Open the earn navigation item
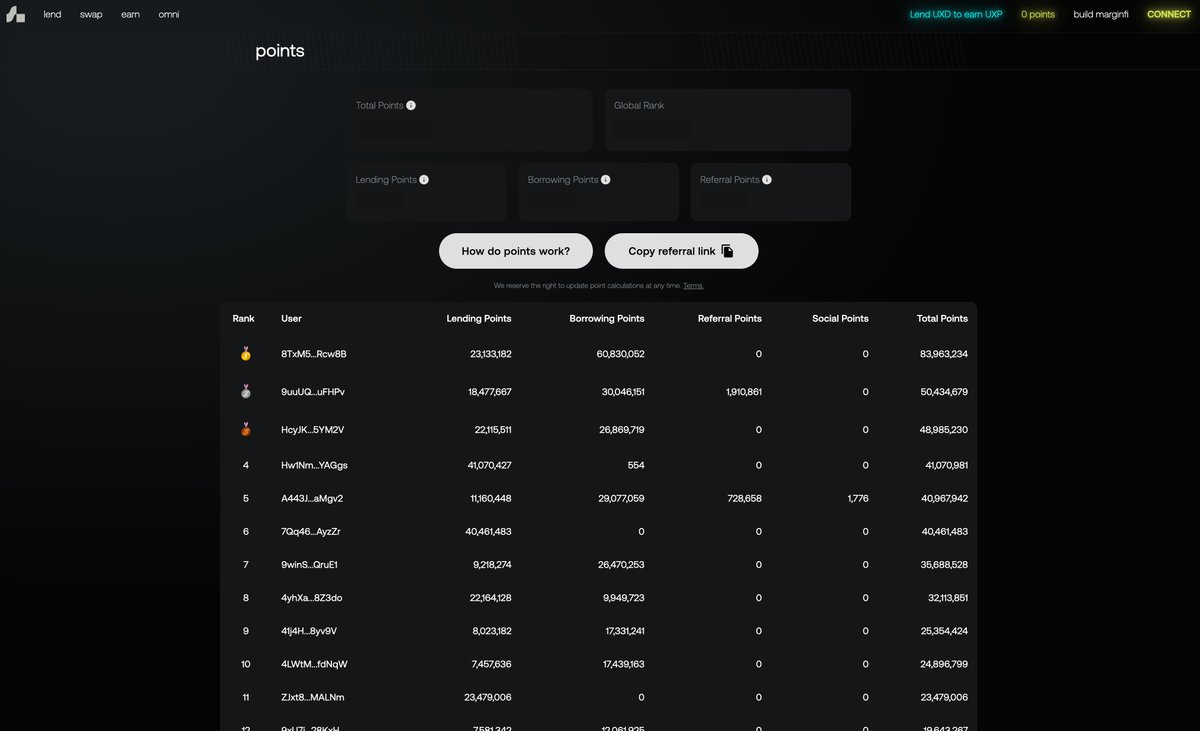 coord(130,15)
